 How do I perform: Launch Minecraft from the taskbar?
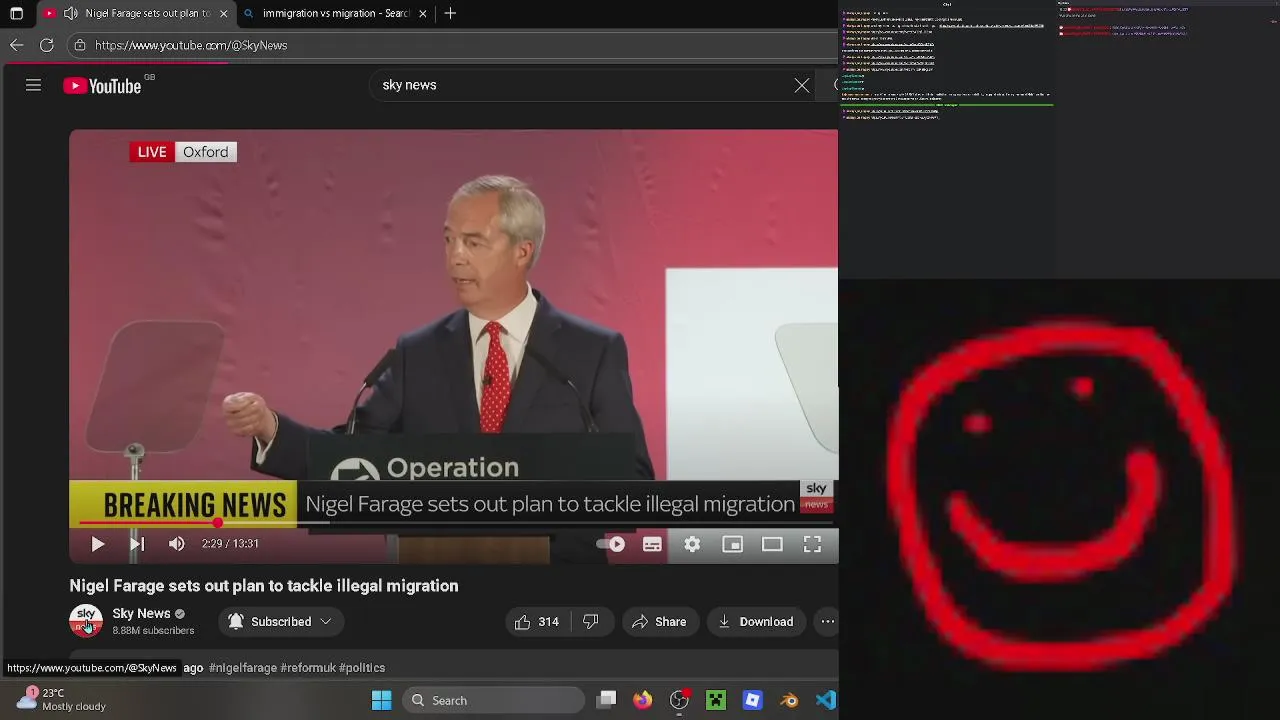pyautogui.click(x=716, y=701)
